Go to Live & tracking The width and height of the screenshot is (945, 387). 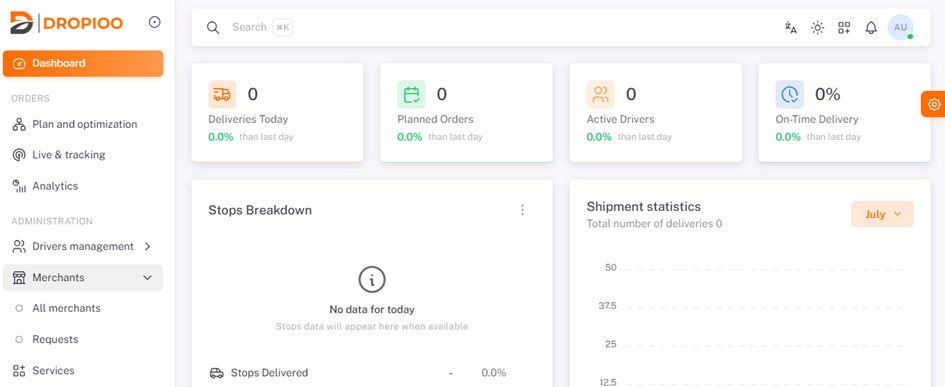[83, 155]
